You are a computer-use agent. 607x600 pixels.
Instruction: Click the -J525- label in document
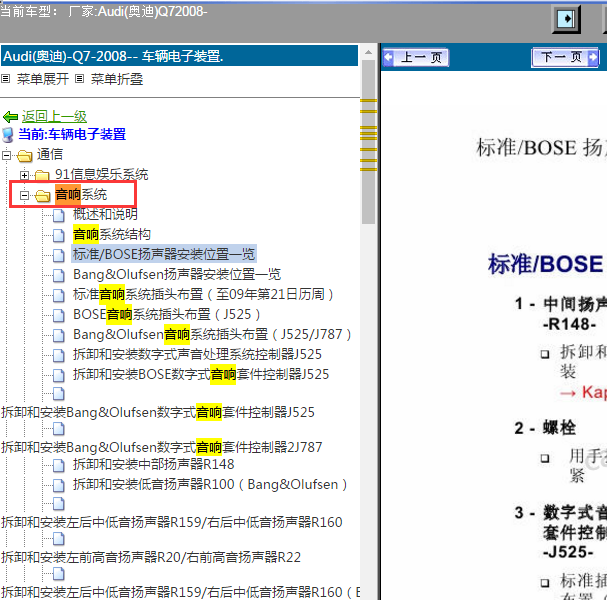568,552
